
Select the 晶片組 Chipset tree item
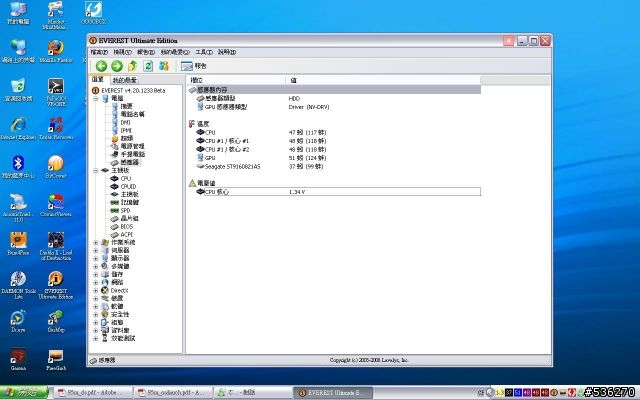pos(130,218)
